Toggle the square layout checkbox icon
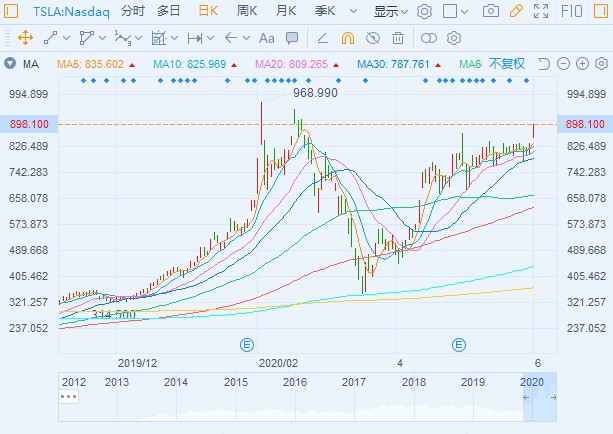This screenshot has height=434, width=613. 449,12
